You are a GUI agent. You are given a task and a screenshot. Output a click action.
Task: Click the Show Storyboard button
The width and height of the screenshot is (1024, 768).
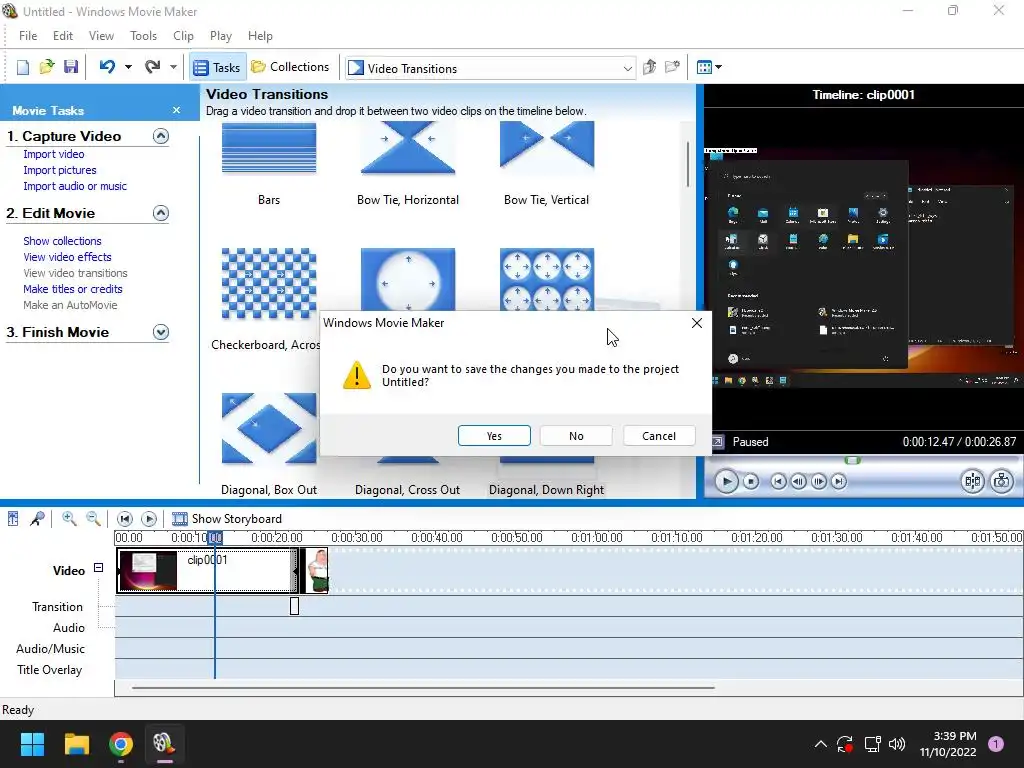pos(227,519)
